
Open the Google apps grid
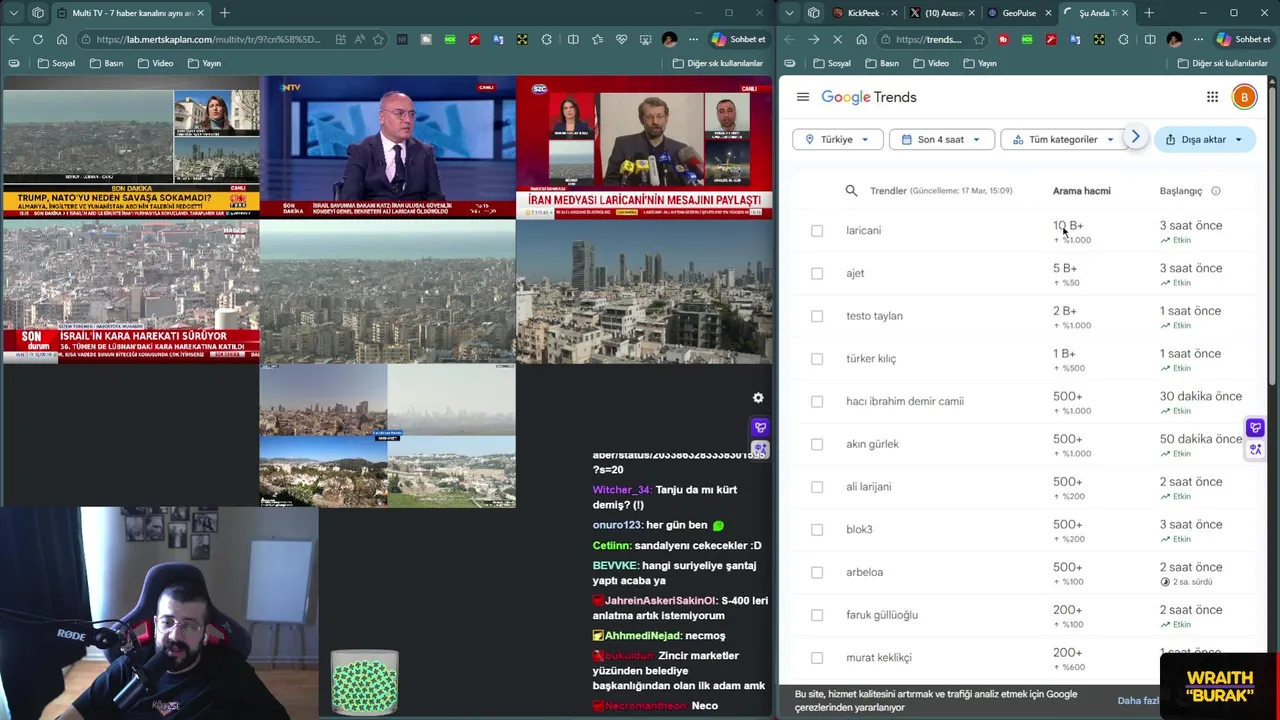pos(1212,97)
